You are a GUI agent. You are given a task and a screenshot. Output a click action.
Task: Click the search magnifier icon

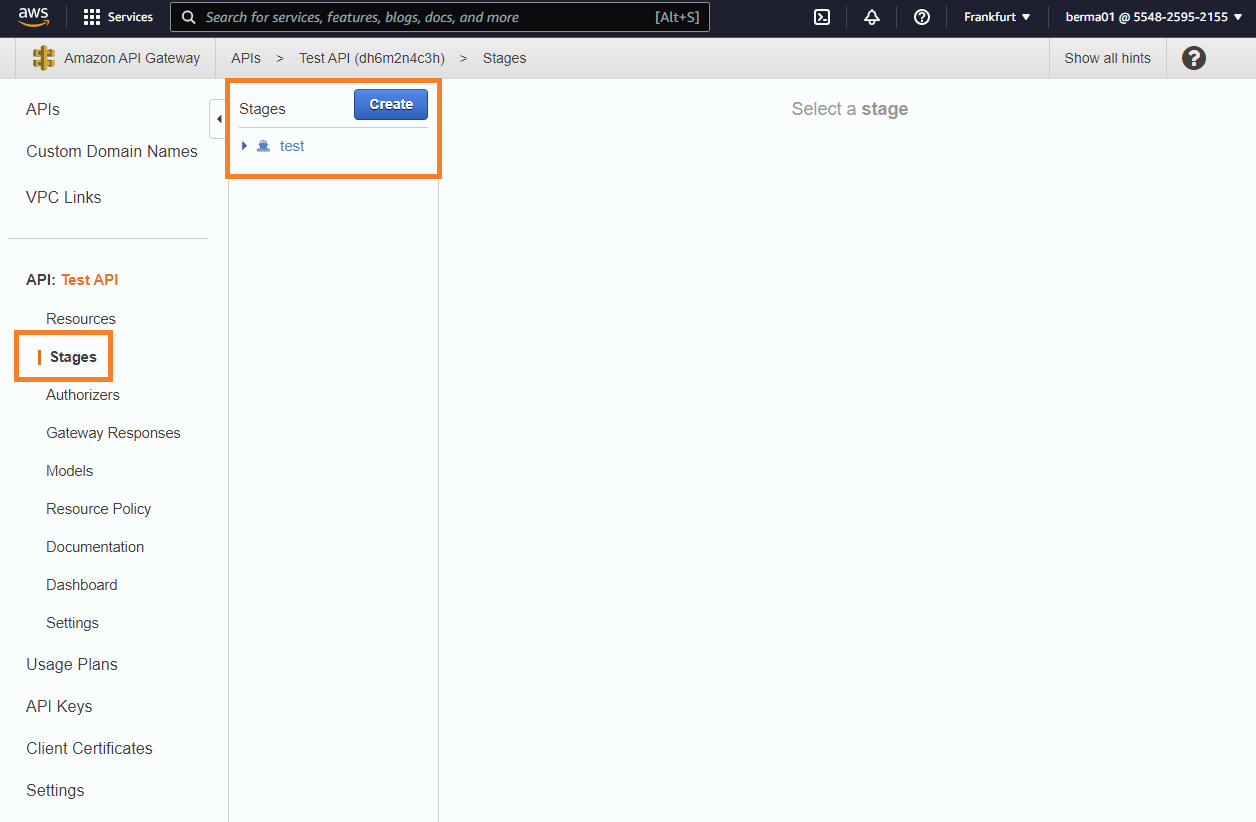189,17
